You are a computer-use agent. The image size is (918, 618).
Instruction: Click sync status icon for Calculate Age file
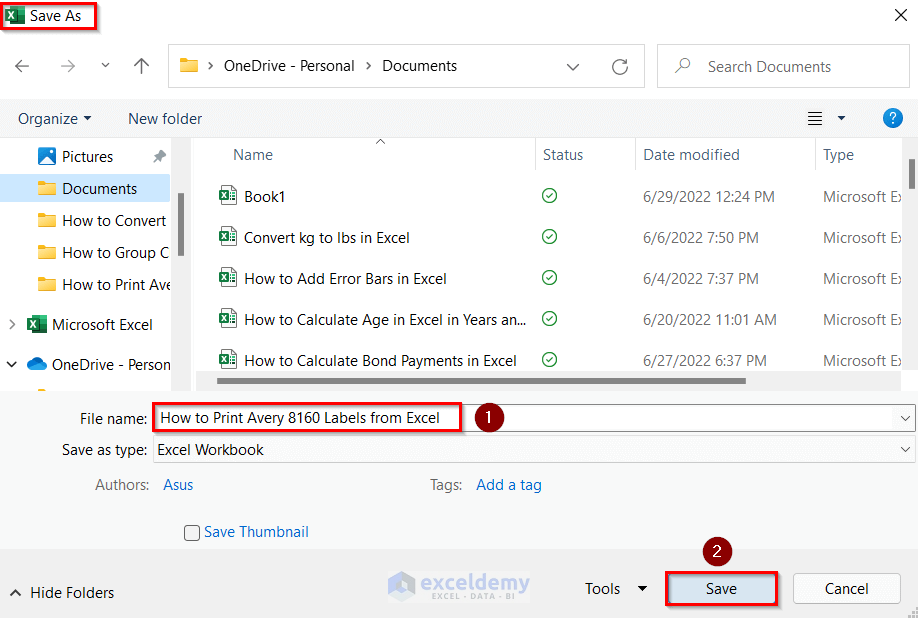[x=549, y=318]
